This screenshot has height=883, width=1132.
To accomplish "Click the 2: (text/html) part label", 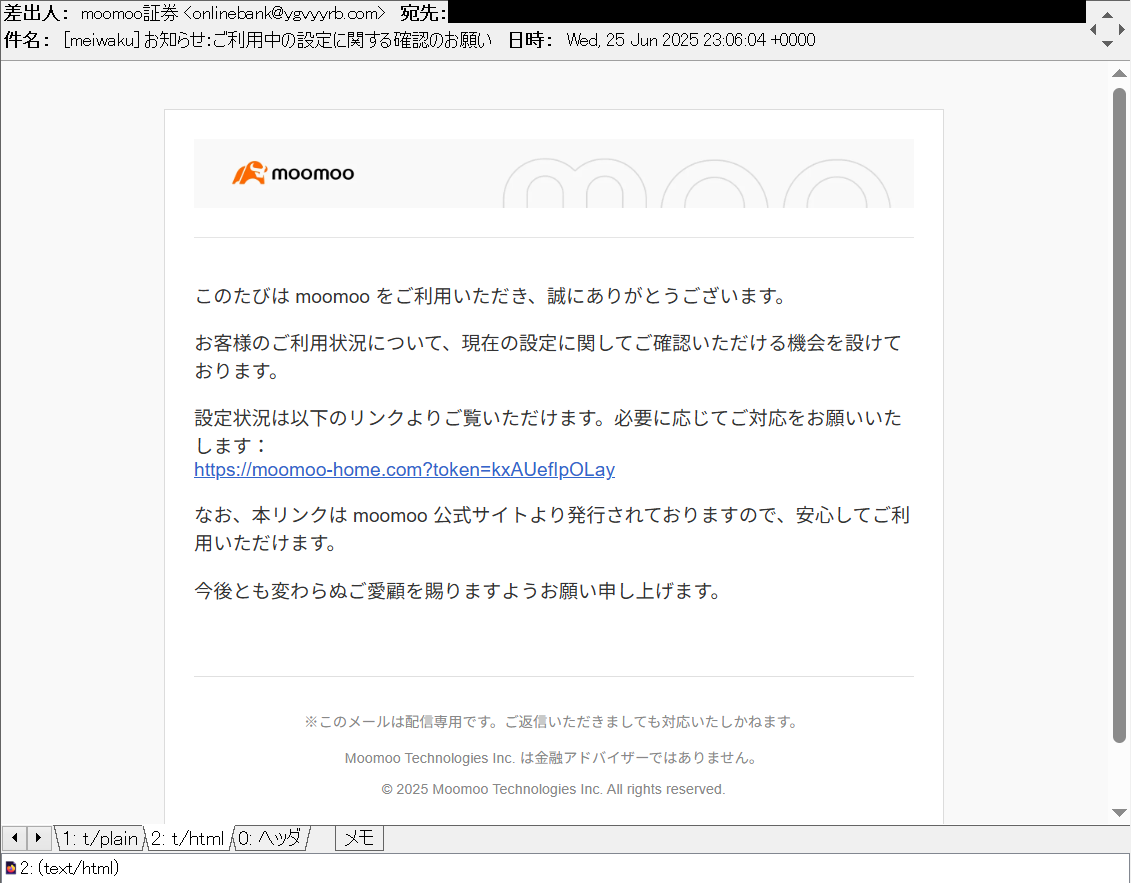I will (69, 867).
